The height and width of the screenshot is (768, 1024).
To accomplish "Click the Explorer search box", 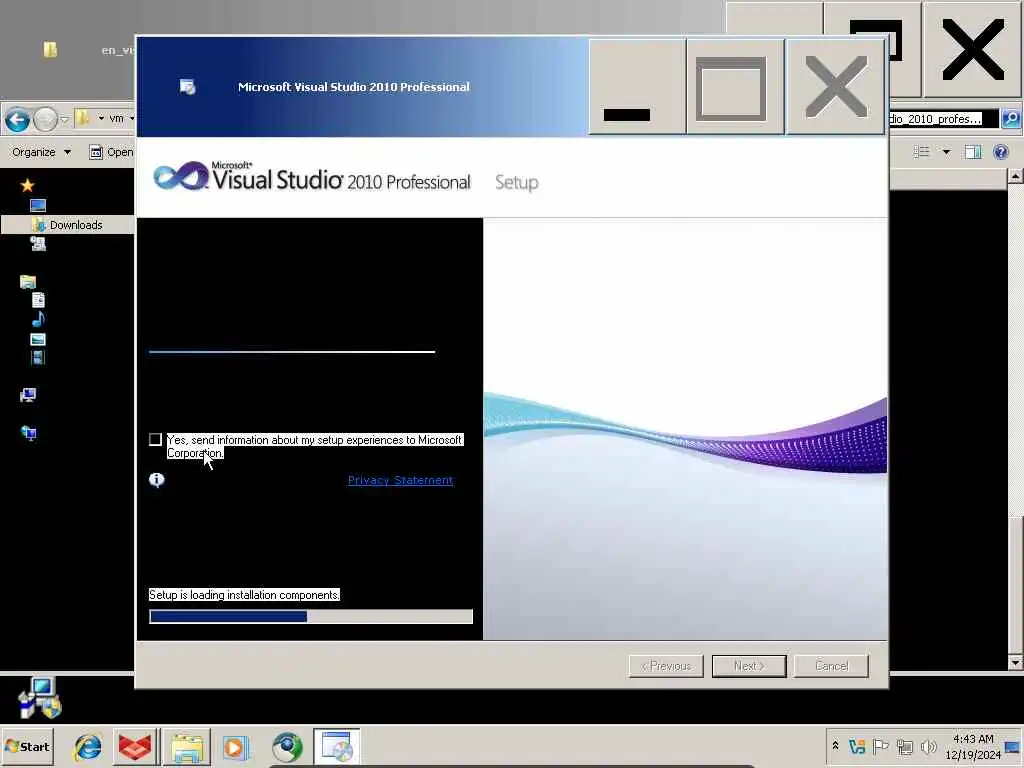I will point(944,119).
